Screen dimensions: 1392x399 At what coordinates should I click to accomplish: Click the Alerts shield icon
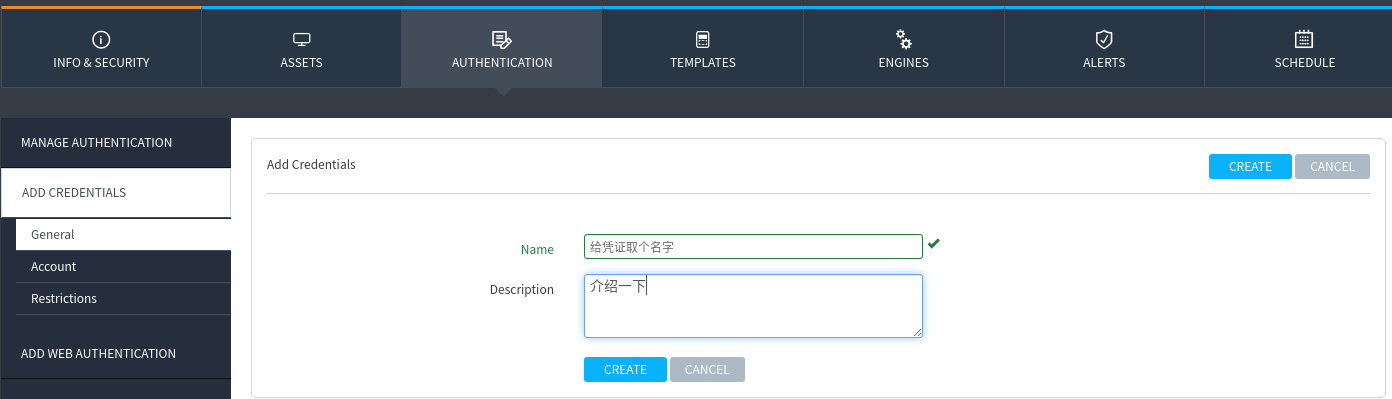tap(1104, 39)
